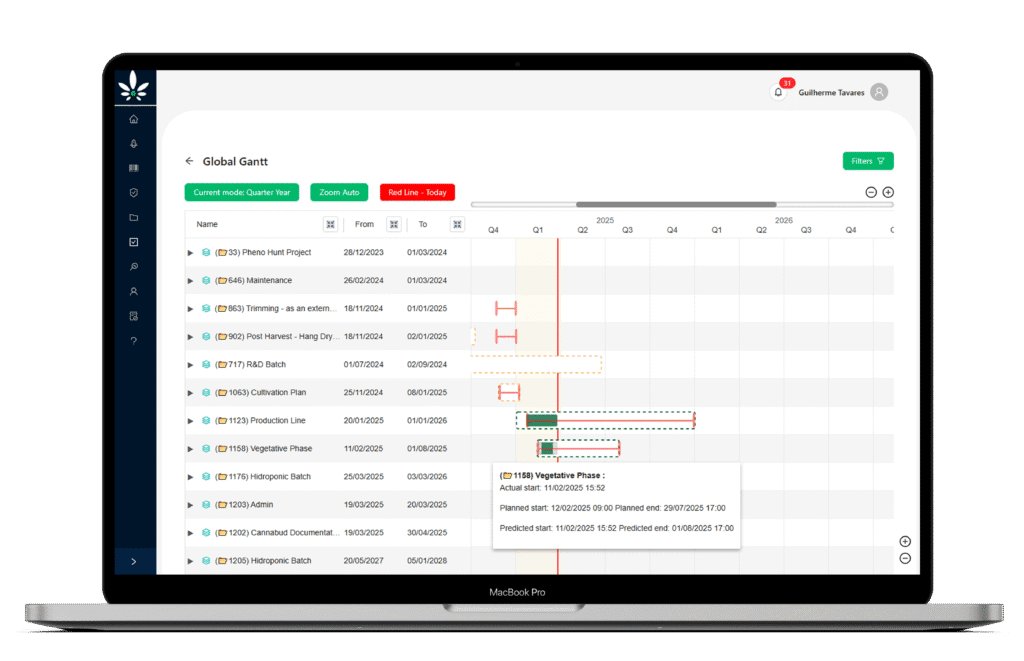1024x661 pixels.
Task: Expand the Pheno Hunt Project row
Action: point(191,253)
